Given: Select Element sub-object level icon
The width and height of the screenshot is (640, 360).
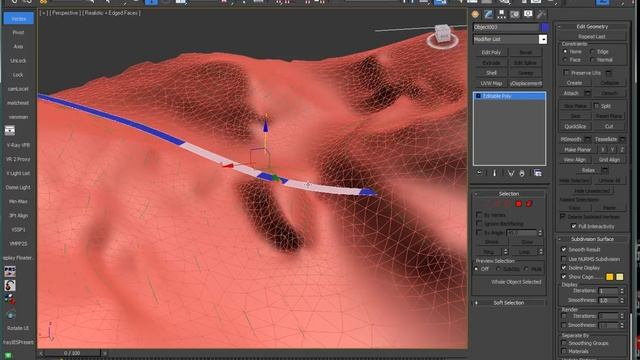Looking at the screenshot, I should [x=529, y=204].
